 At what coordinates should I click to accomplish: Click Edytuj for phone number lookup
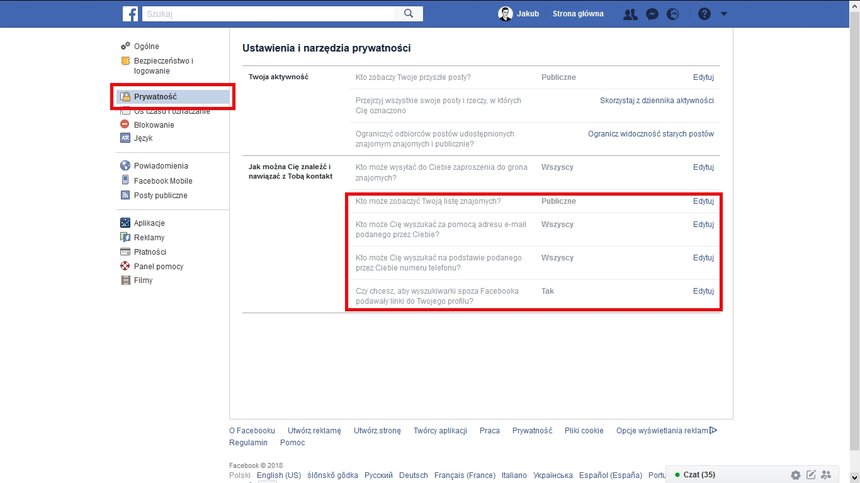(703, 258)
